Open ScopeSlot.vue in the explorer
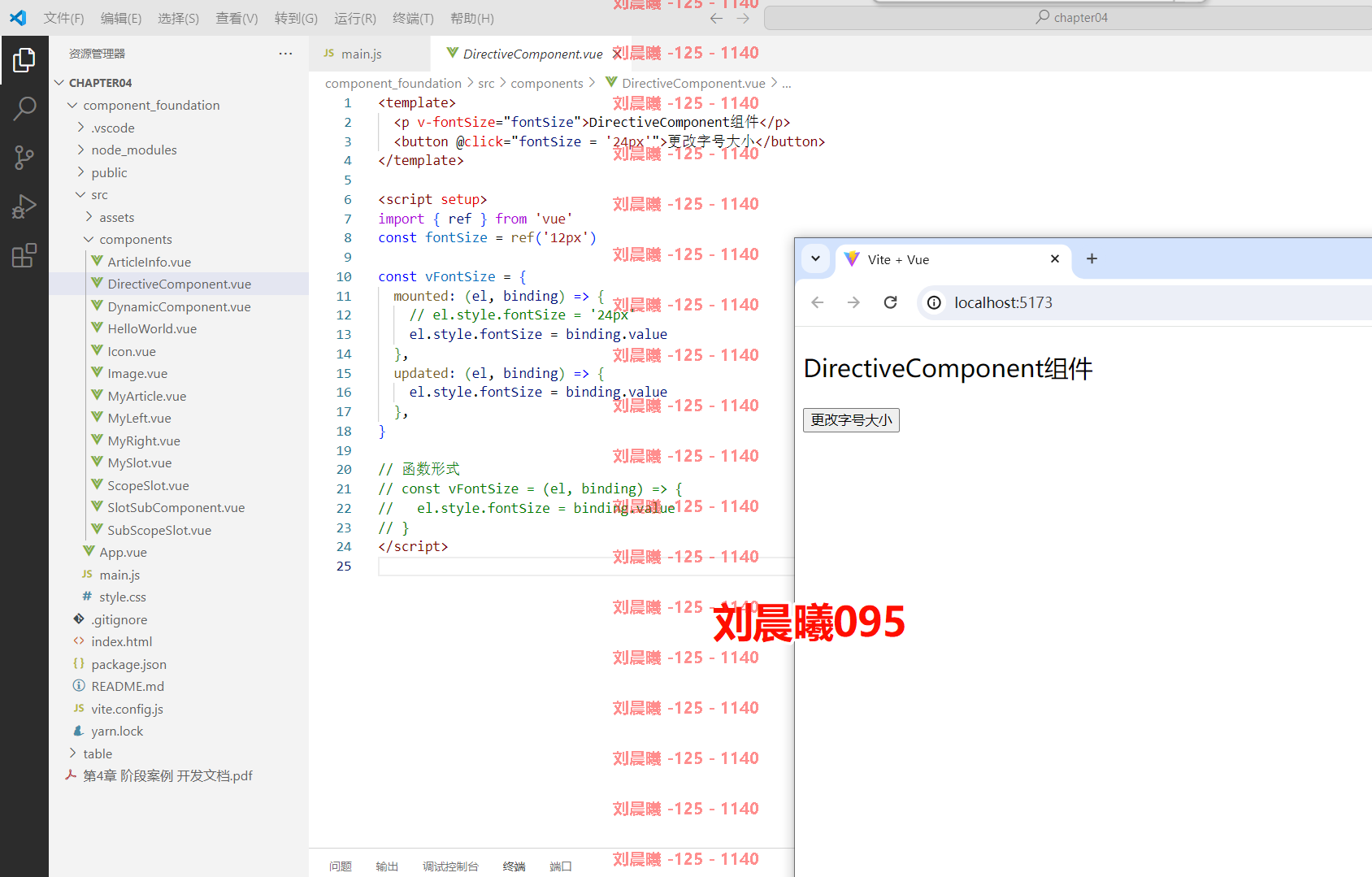 click(179, 485)
